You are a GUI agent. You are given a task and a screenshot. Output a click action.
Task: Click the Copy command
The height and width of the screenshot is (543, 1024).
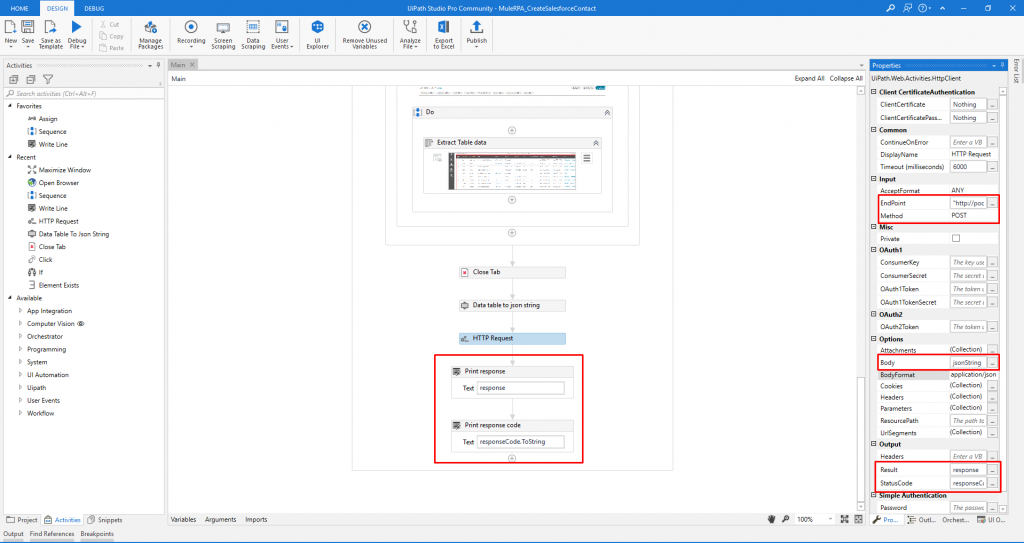[111, 36]
